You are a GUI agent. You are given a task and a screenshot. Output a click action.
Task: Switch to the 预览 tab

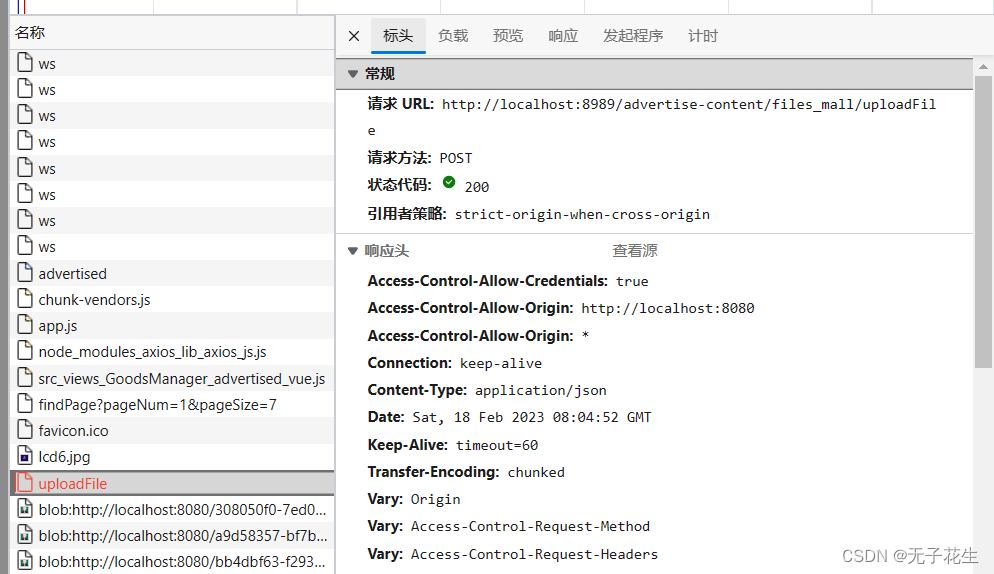point(508,36)
